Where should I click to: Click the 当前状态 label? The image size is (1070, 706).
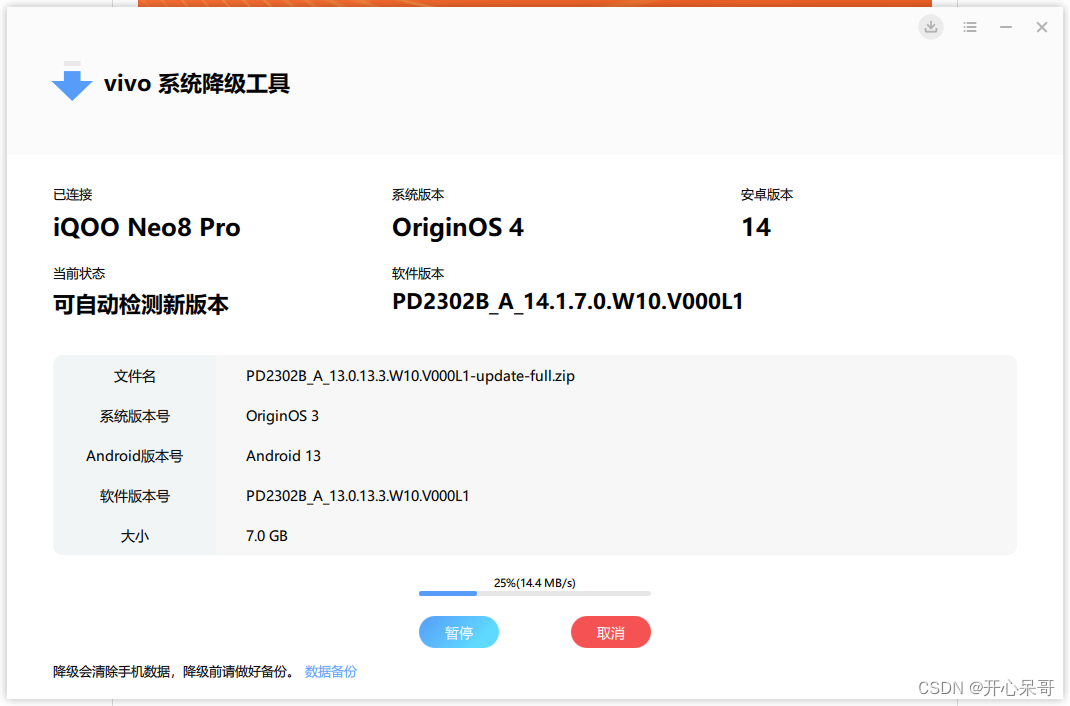point(79,274)
